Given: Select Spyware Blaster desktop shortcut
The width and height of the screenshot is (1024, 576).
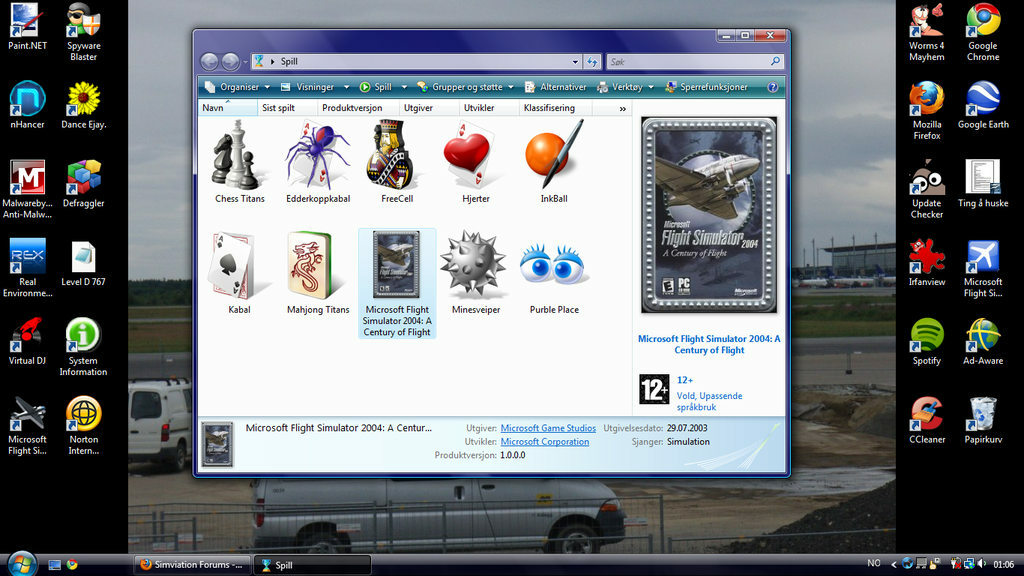Looking at the screenshot, I should click(84, 32).
